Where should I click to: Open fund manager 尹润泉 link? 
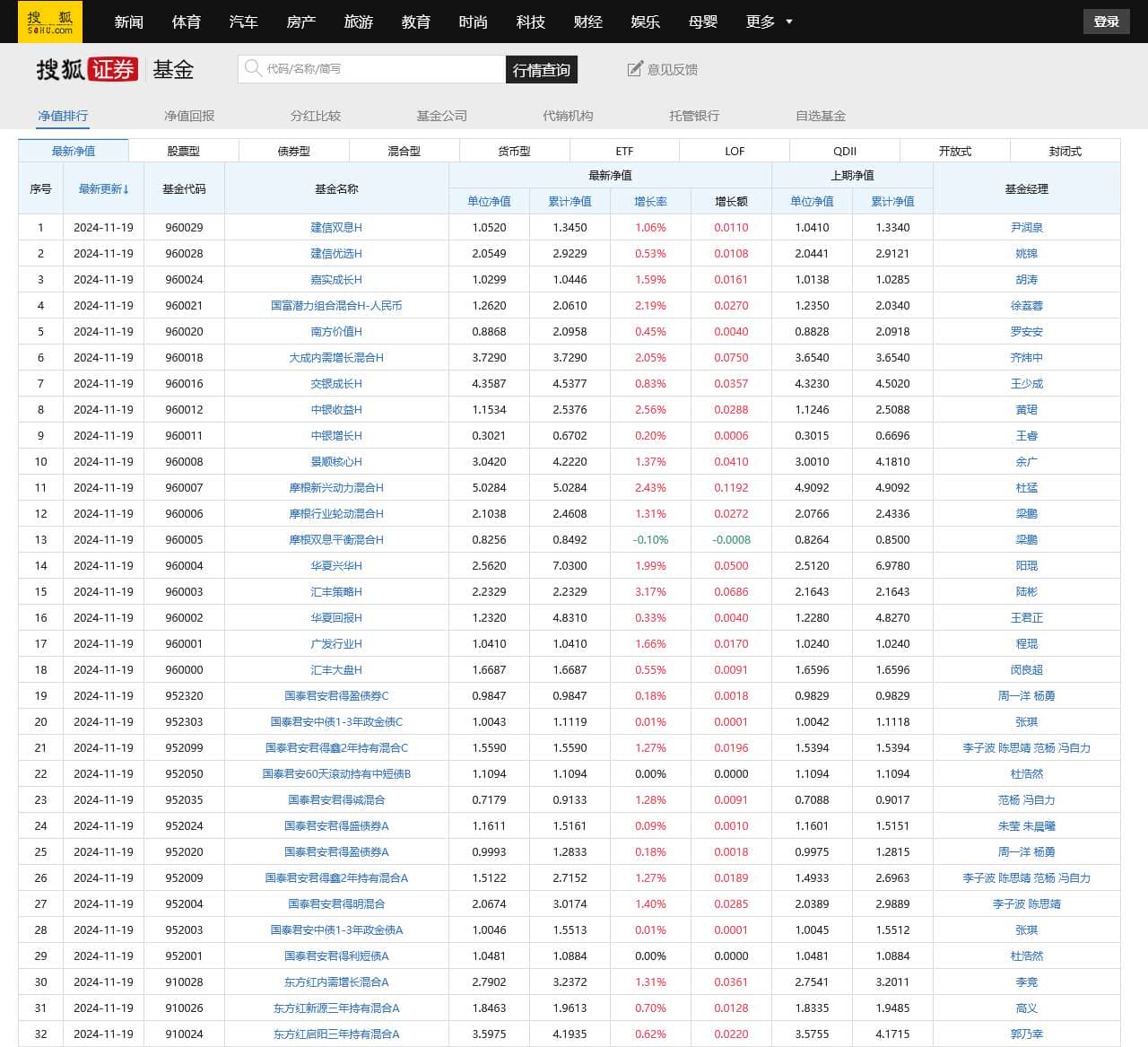coord(1026,228)
